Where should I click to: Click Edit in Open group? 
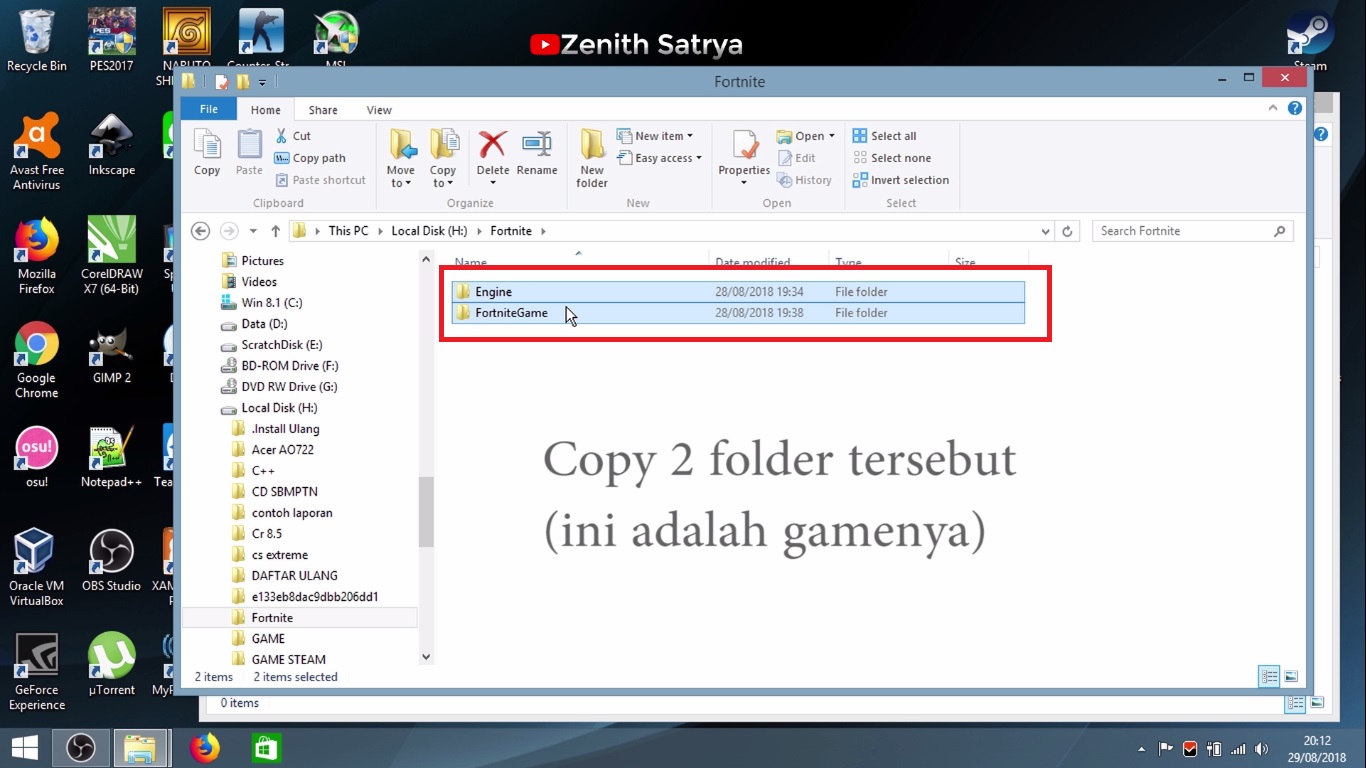(x=796, y=158)
